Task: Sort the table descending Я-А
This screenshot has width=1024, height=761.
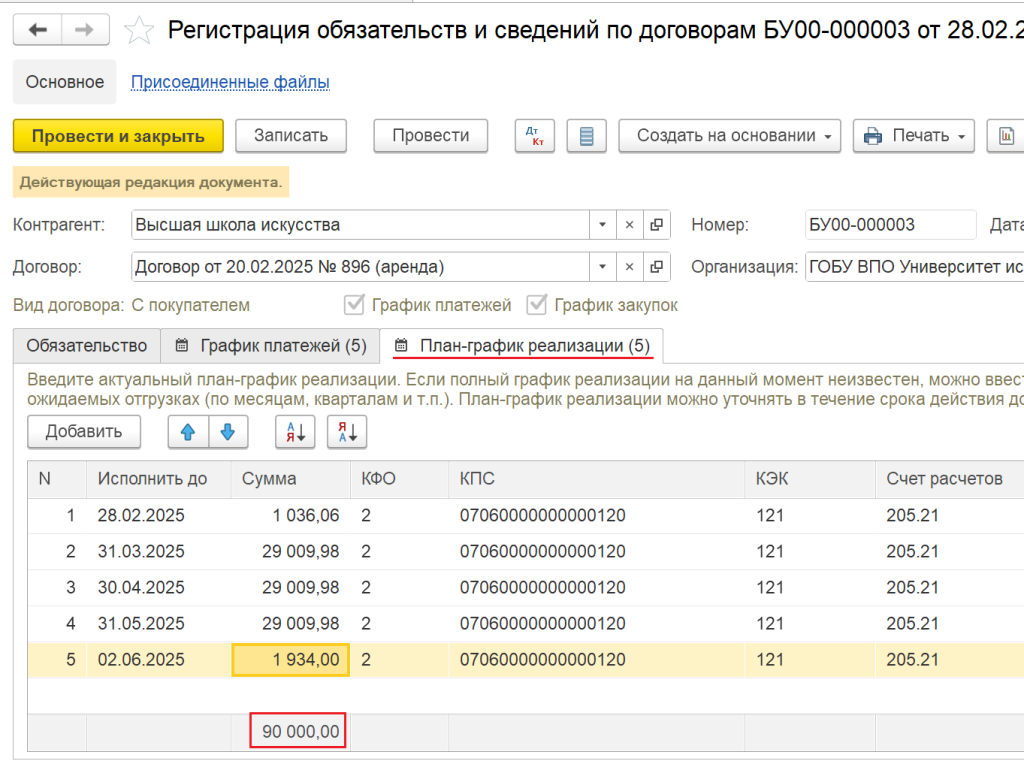Action: [347, 432]
